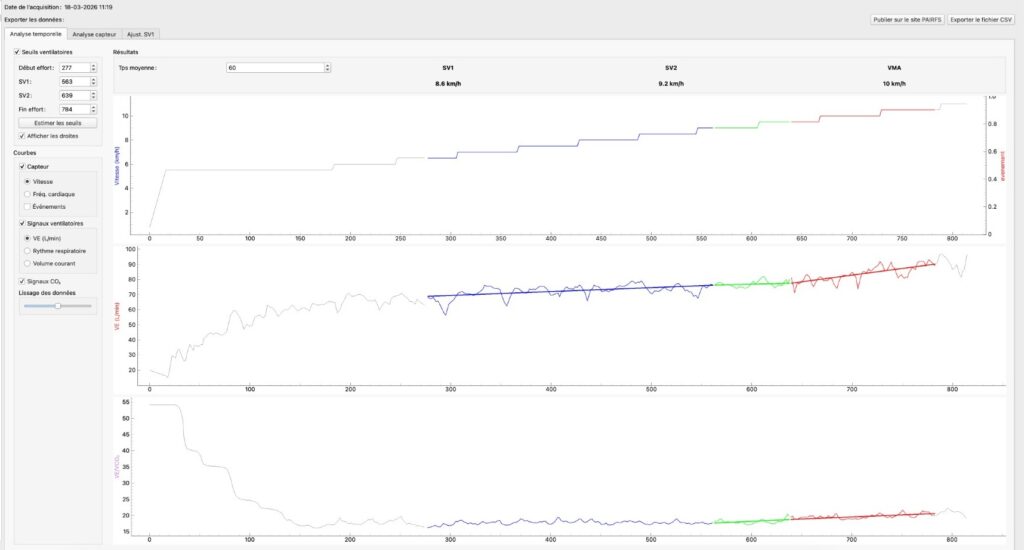This screenshot has height=550, width=1024.
Task: Uncheck the Seuils ventilatoires checkbox
Action: tap(17, 52)
